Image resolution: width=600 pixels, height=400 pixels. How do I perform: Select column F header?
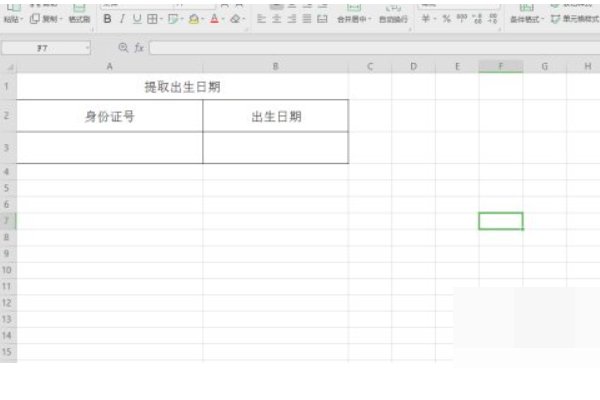501,67
